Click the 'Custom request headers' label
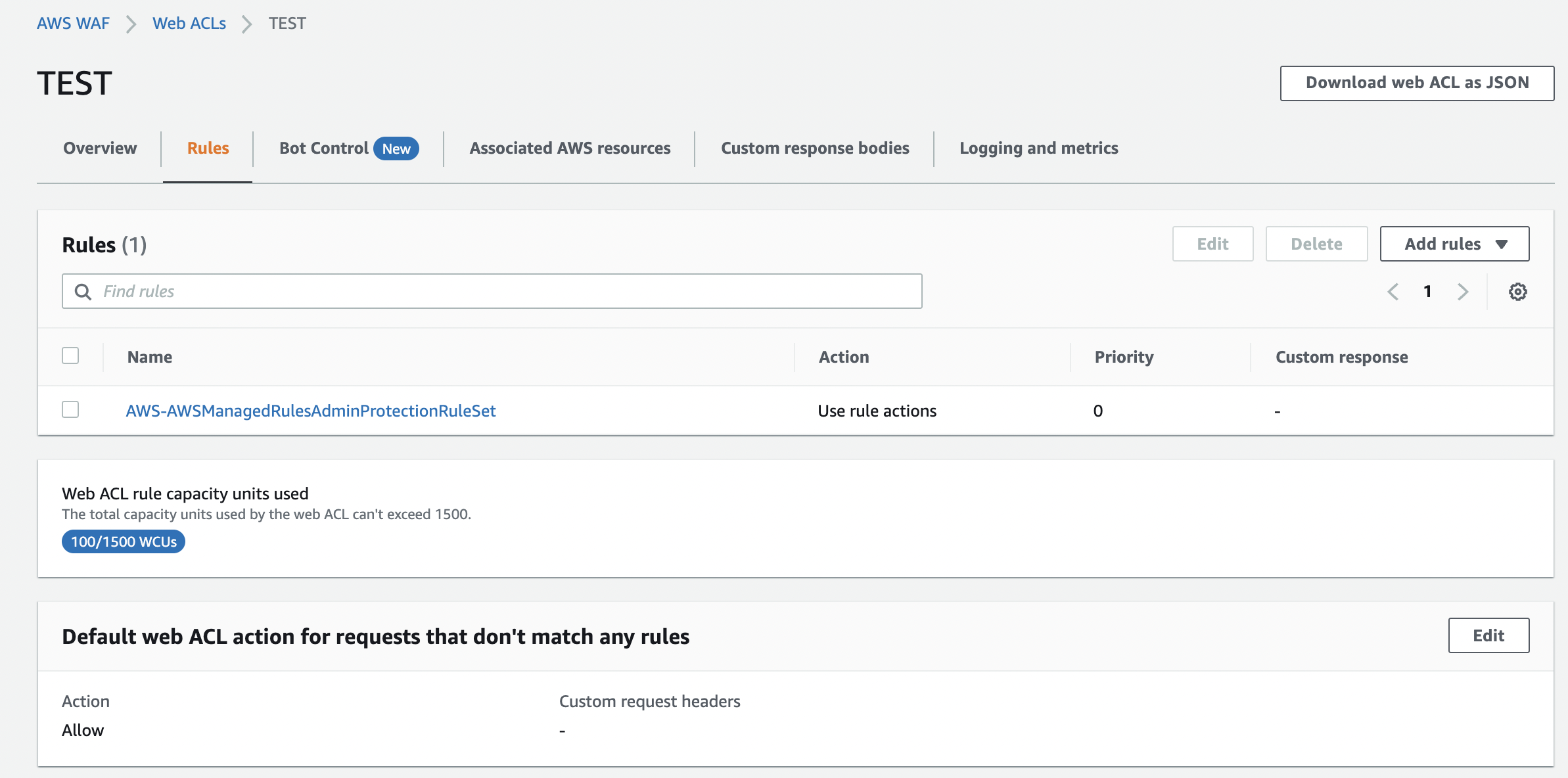Image resolution: width=1568 pixels, height=778 pixels. 649,702
